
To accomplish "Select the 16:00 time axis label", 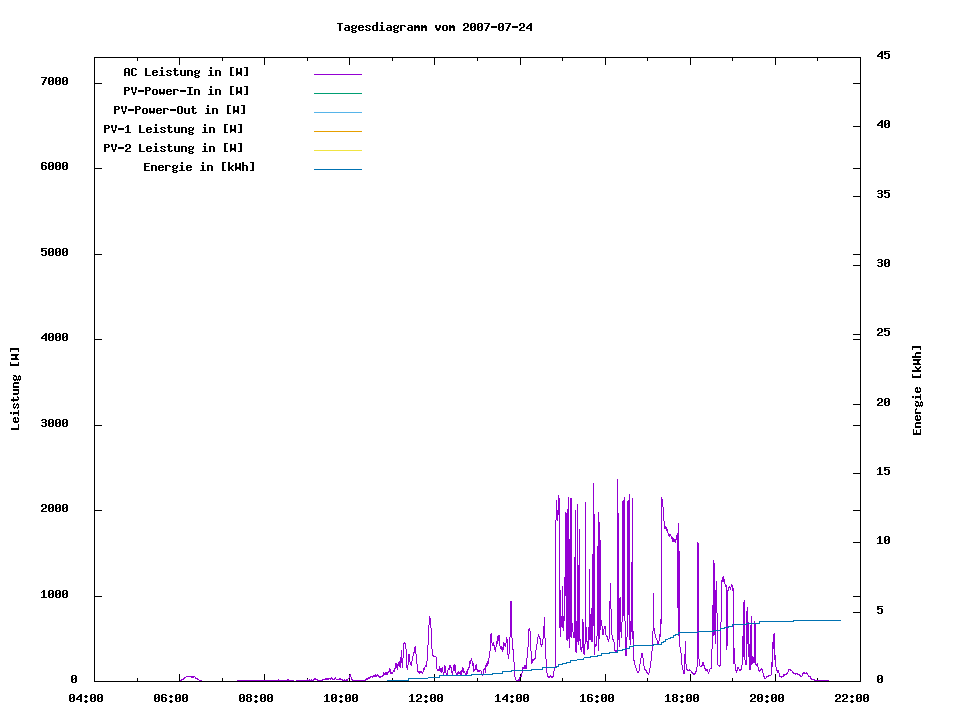I will point(596,699).
